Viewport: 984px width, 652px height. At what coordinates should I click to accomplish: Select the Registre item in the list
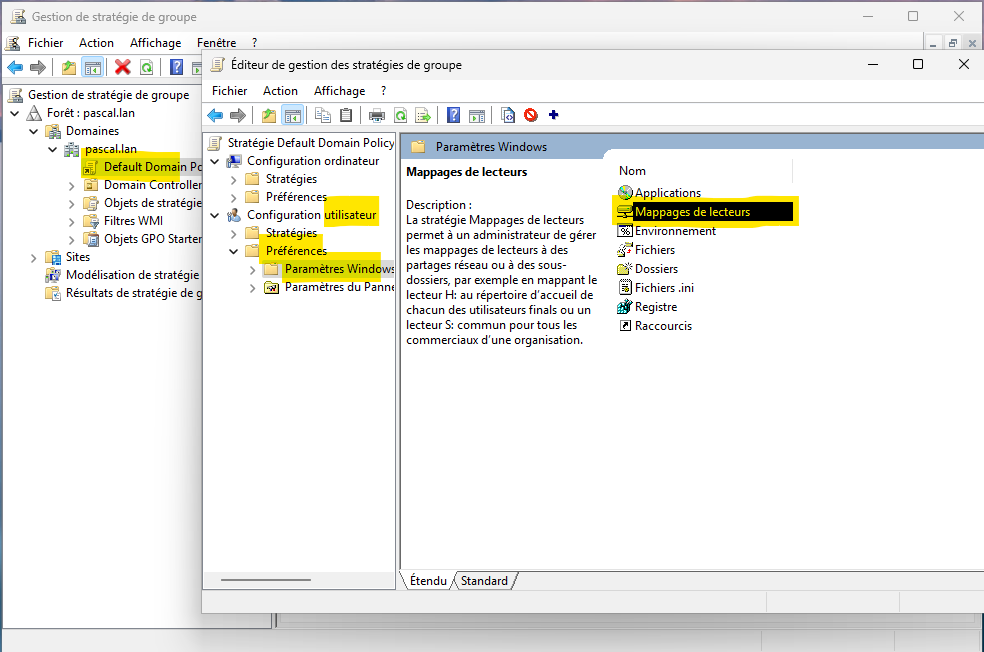pyautogui.click(x=656, y=307)
